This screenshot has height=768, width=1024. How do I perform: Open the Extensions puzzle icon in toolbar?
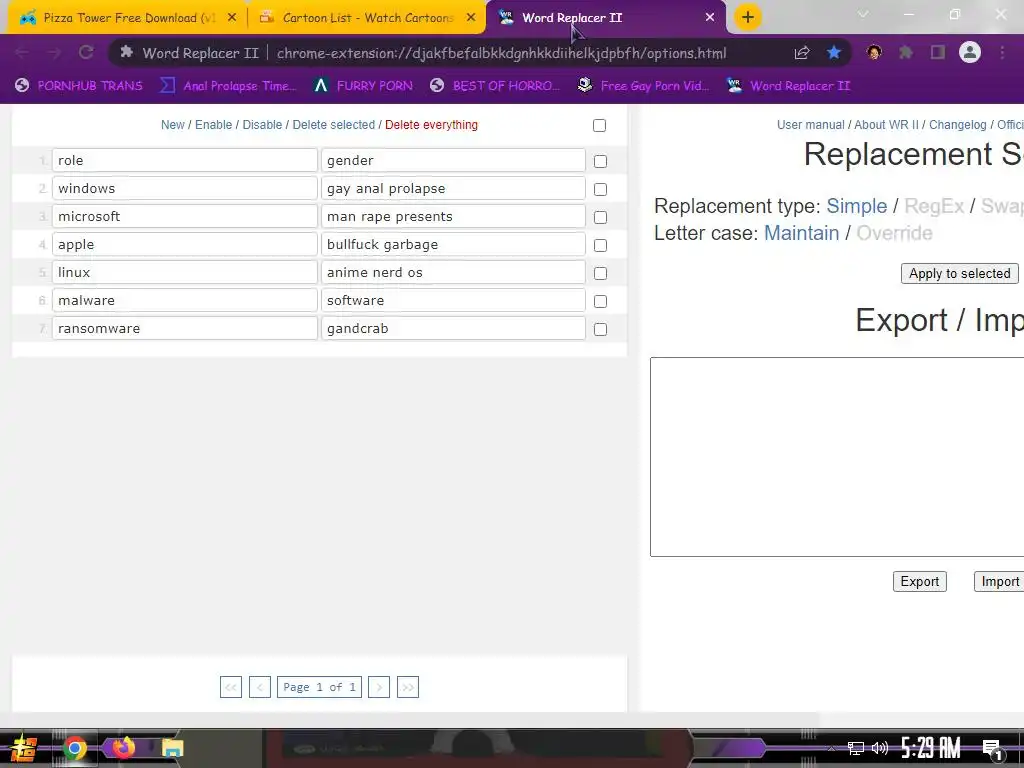click(x=906, y=53)
